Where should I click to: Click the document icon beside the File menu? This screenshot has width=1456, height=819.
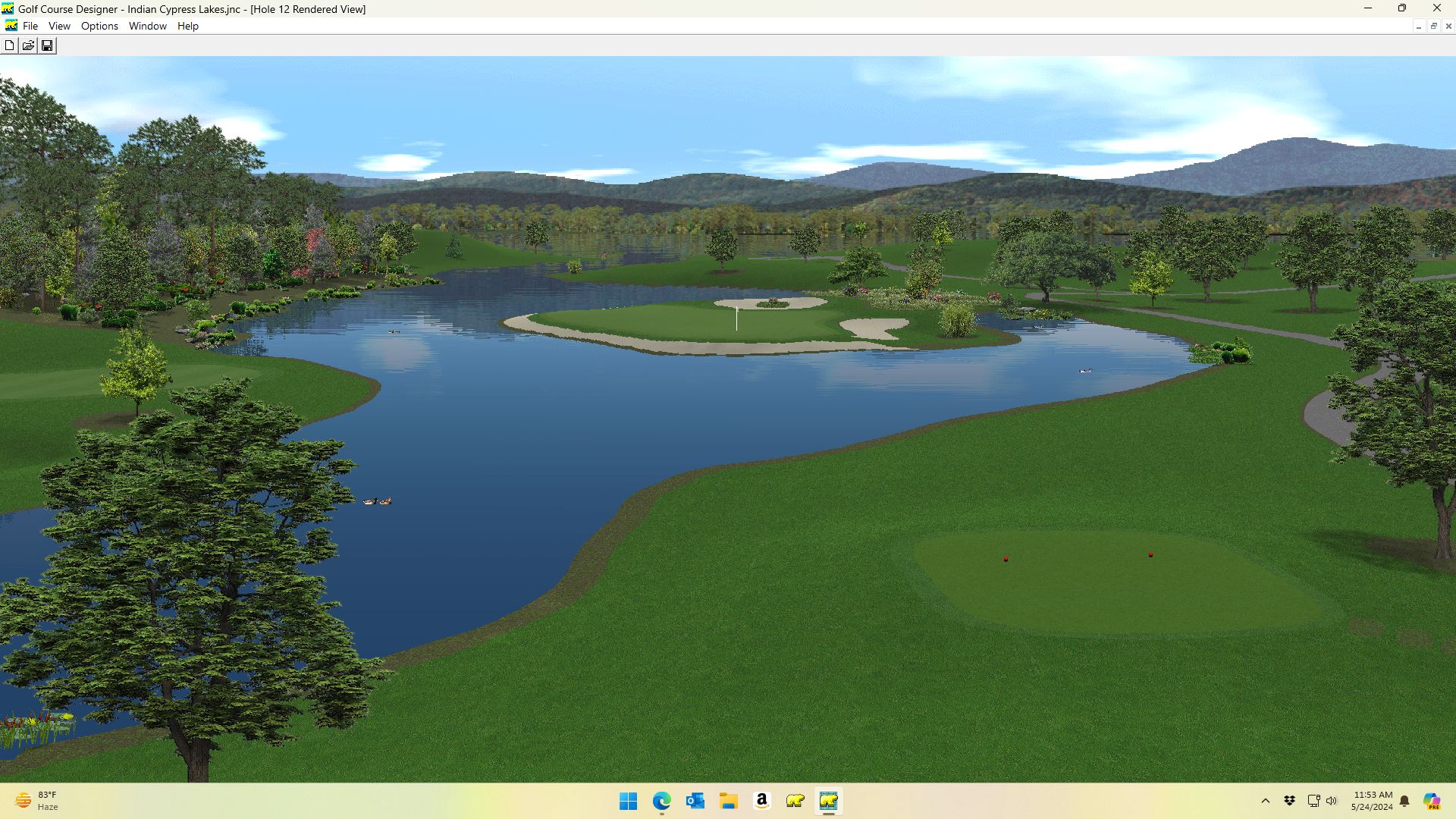tap(11, 26)
